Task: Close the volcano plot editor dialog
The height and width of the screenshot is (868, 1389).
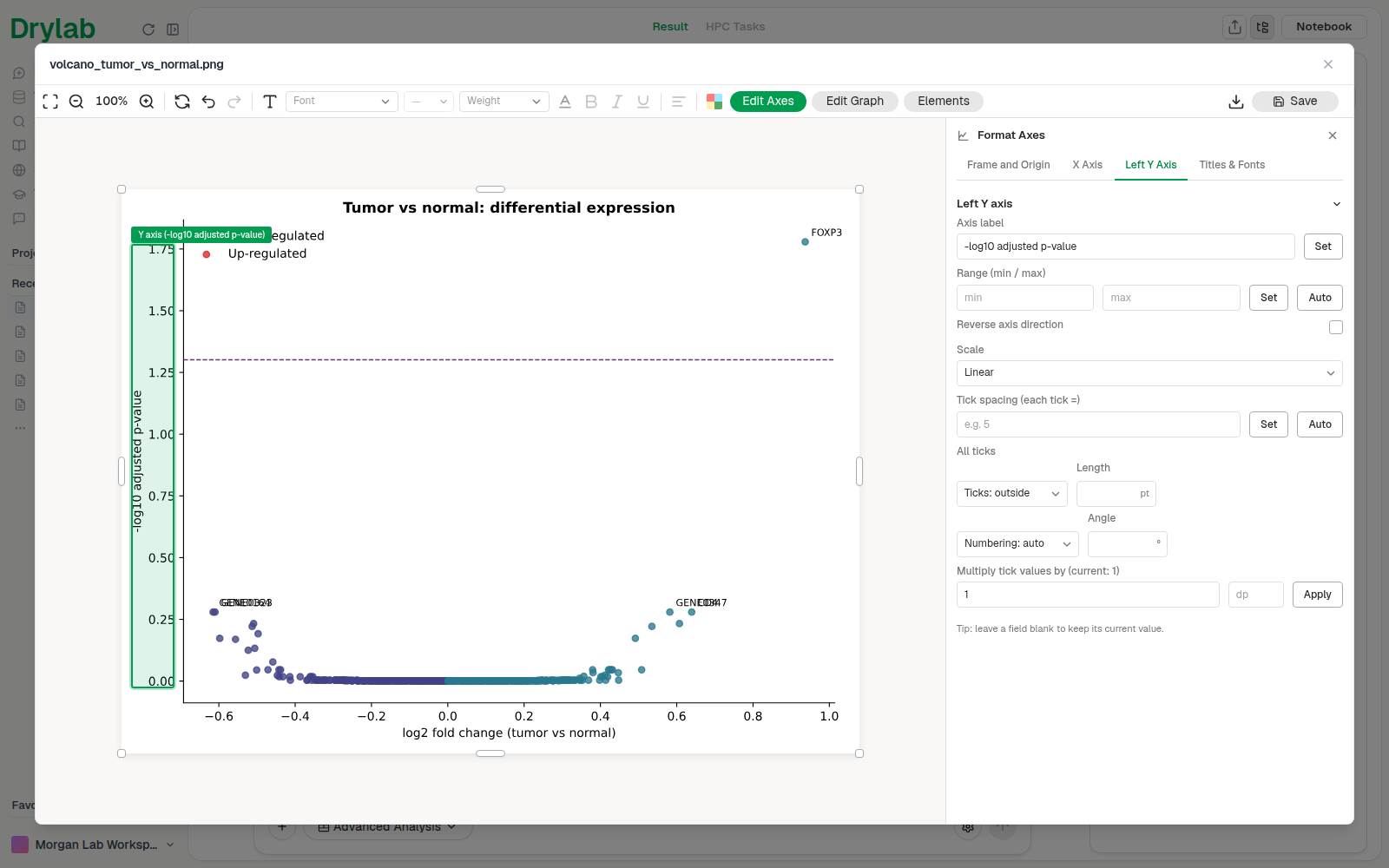Action: (1328, 64)
